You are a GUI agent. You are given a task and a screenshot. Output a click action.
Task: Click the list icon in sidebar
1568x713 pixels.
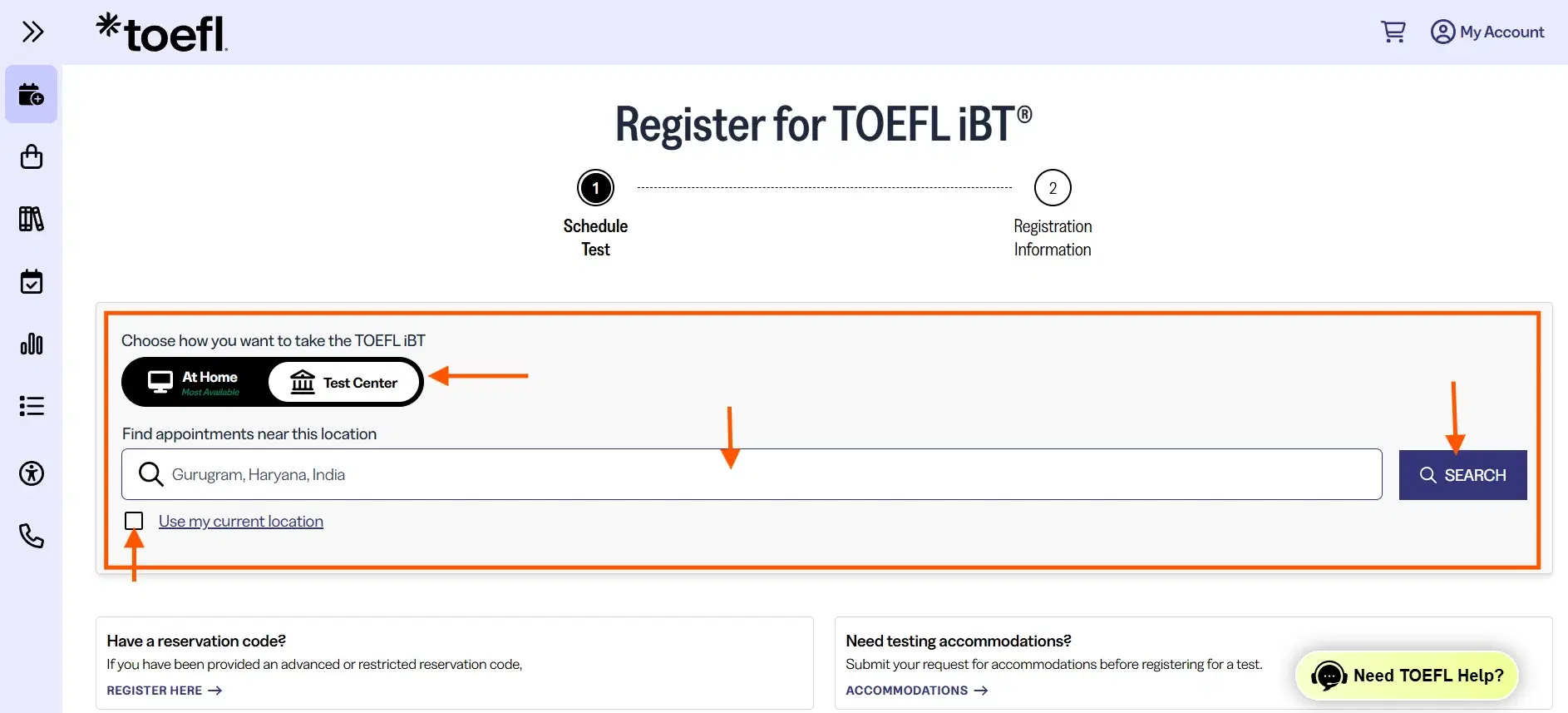click(32, 406)
